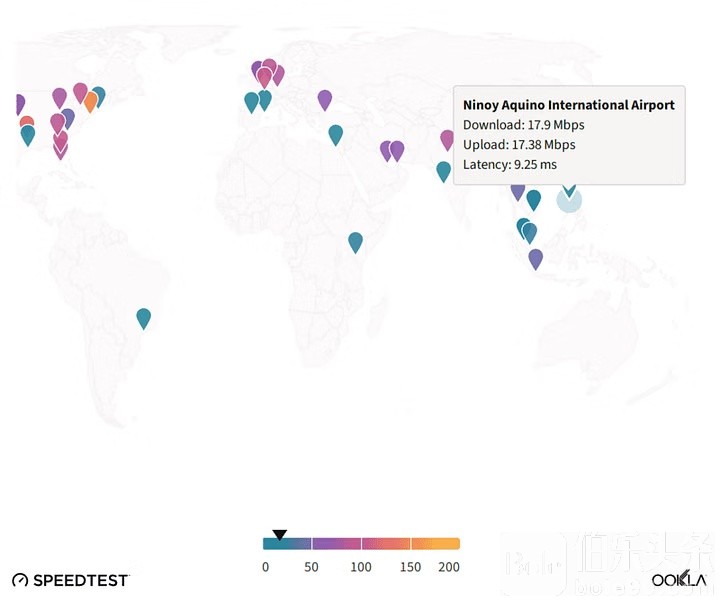The width and height of the screenshot is (720, 601).
Task: Click the black triangle marker on legend
Action: tap(280, 534)
